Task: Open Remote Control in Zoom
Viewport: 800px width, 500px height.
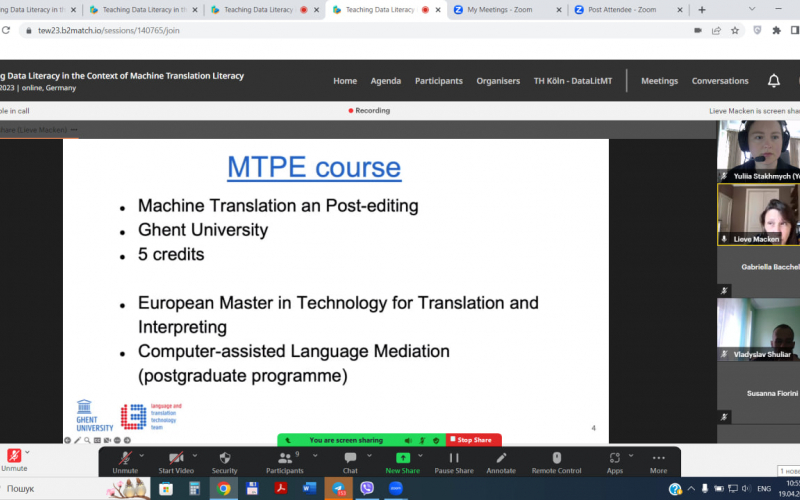Action: point(557,463)
